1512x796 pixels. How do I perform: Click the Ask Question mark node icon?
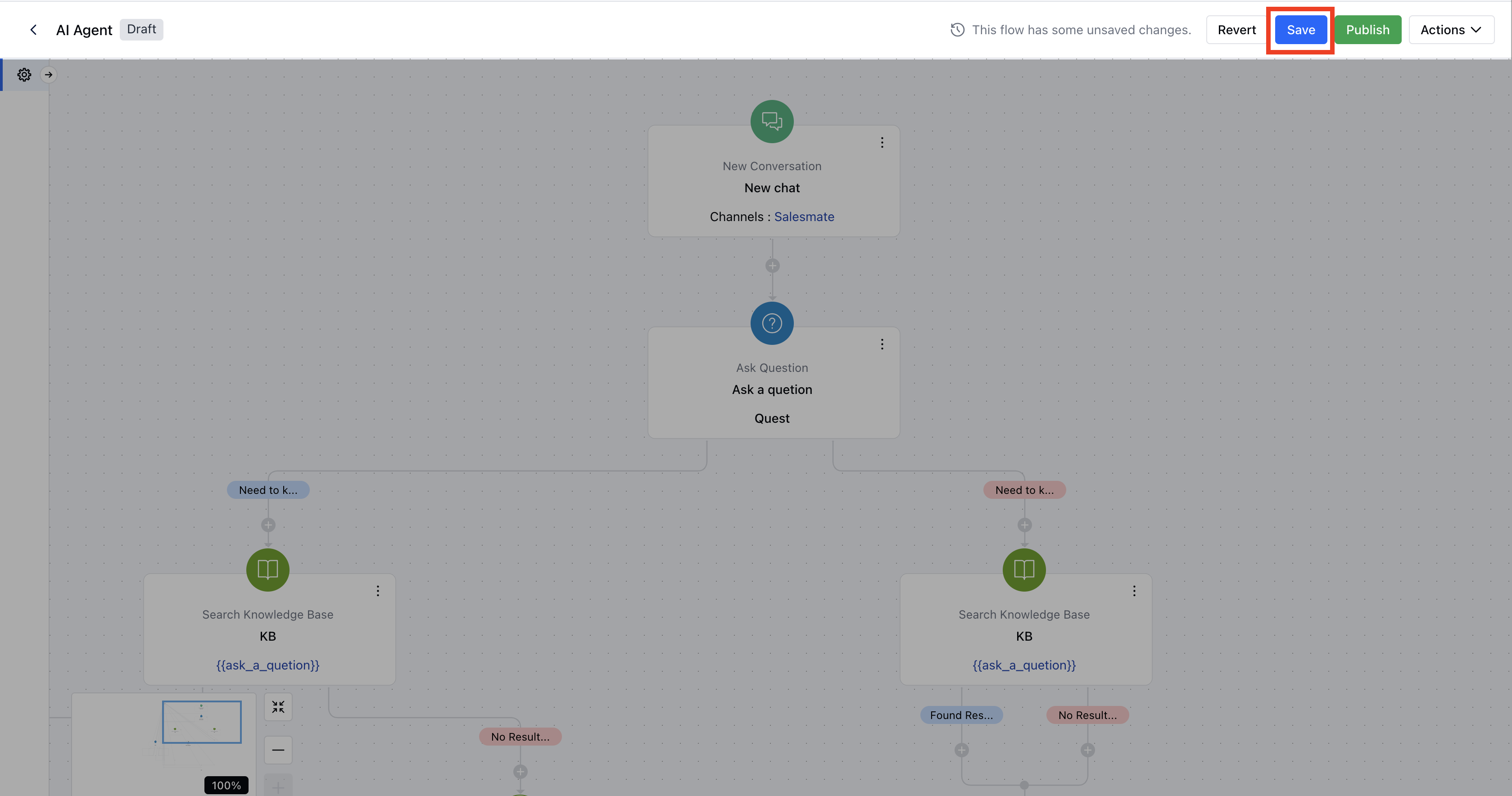tap(772, 323)
